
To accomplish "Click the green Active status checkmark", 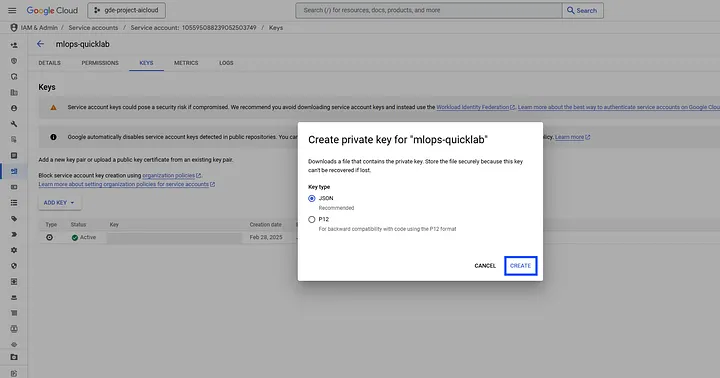I will (74, 237).
